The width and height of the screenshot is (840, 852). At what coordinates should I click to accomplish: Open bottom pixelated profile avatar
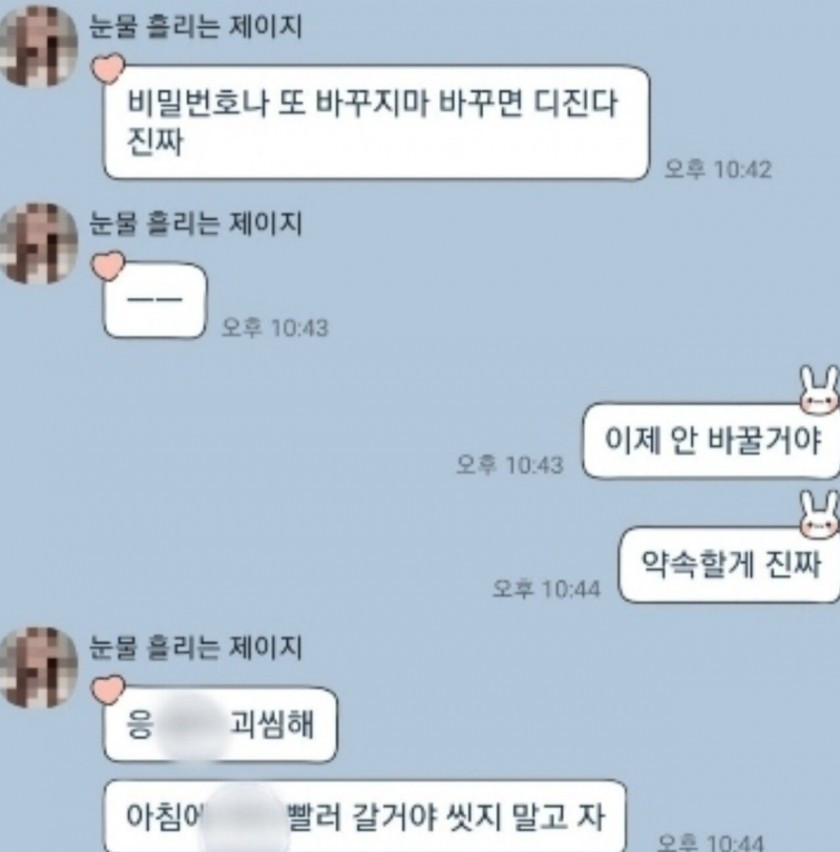coord(37,667)
